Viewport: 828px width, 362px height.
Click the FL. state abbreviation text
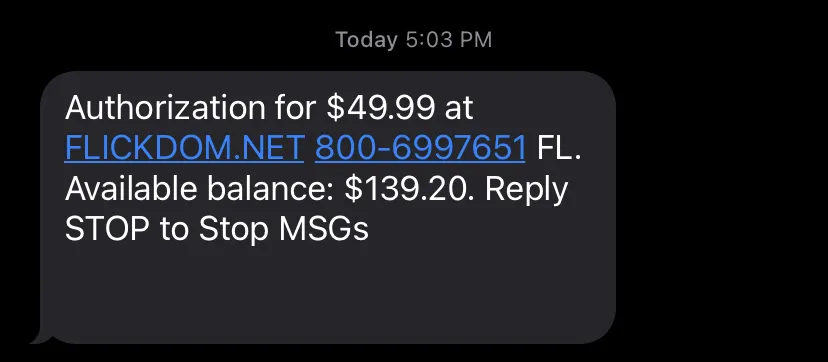(x=559, y=148)
